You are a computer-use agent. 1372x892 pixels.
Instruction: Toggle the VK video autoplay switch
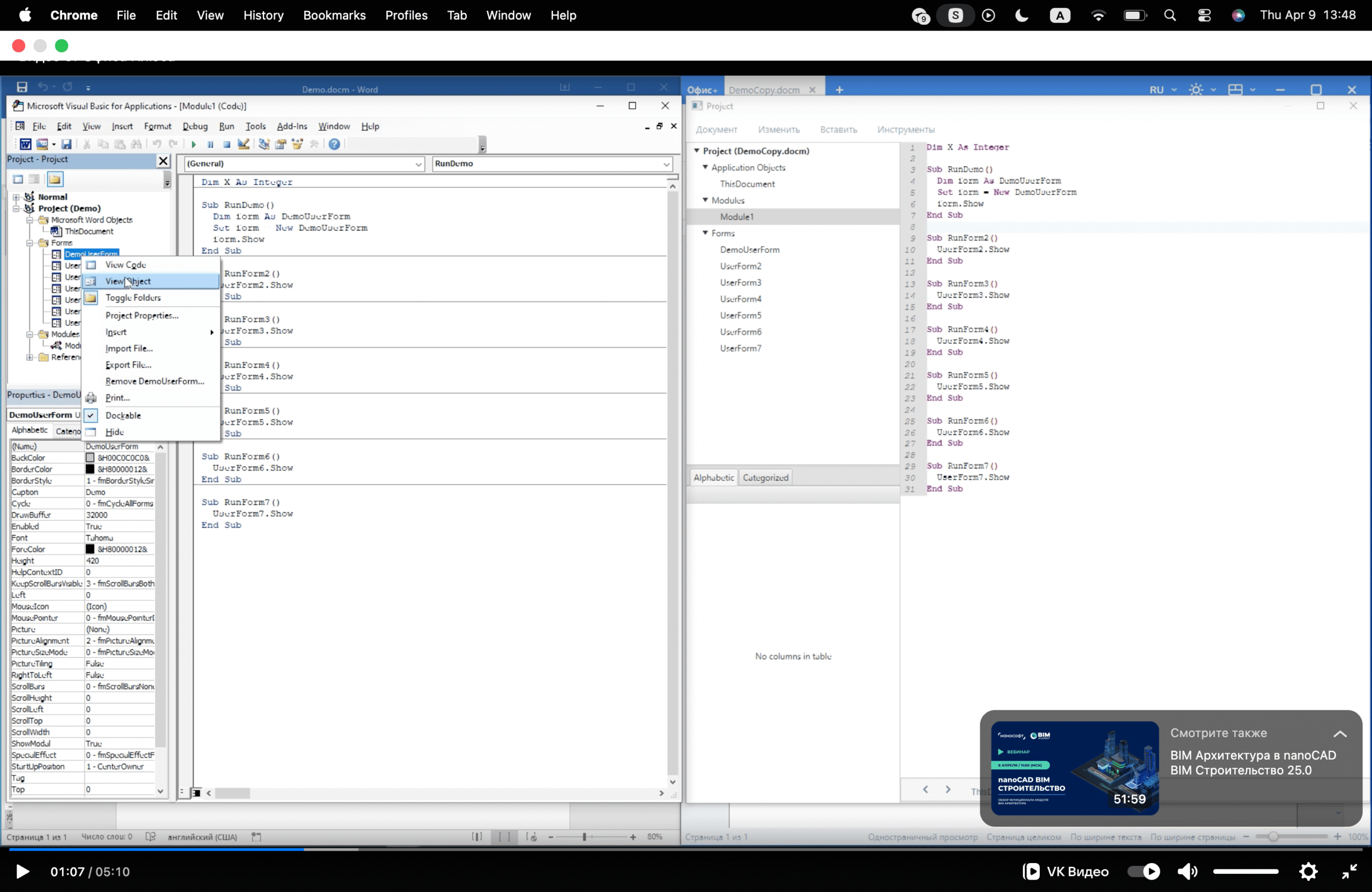point(1144,871)
